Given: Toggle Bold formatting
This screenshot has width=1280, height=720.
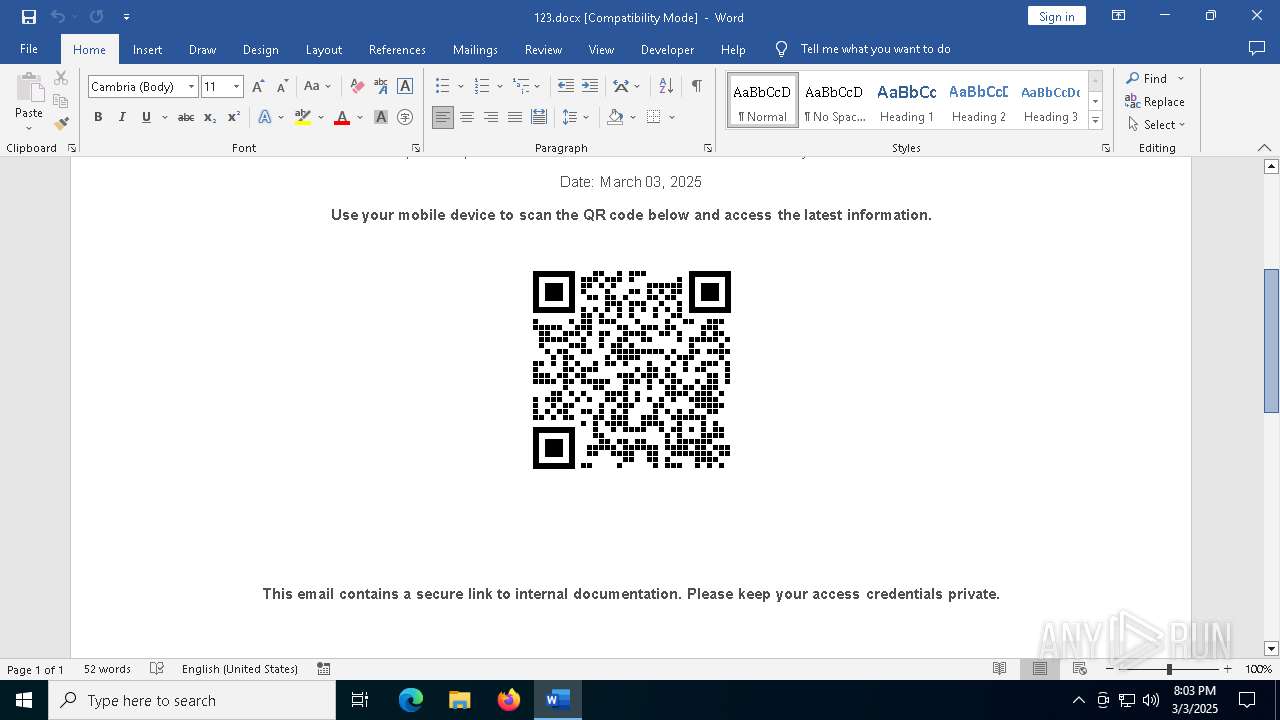Looking at the screenshot, I should 98,117.
